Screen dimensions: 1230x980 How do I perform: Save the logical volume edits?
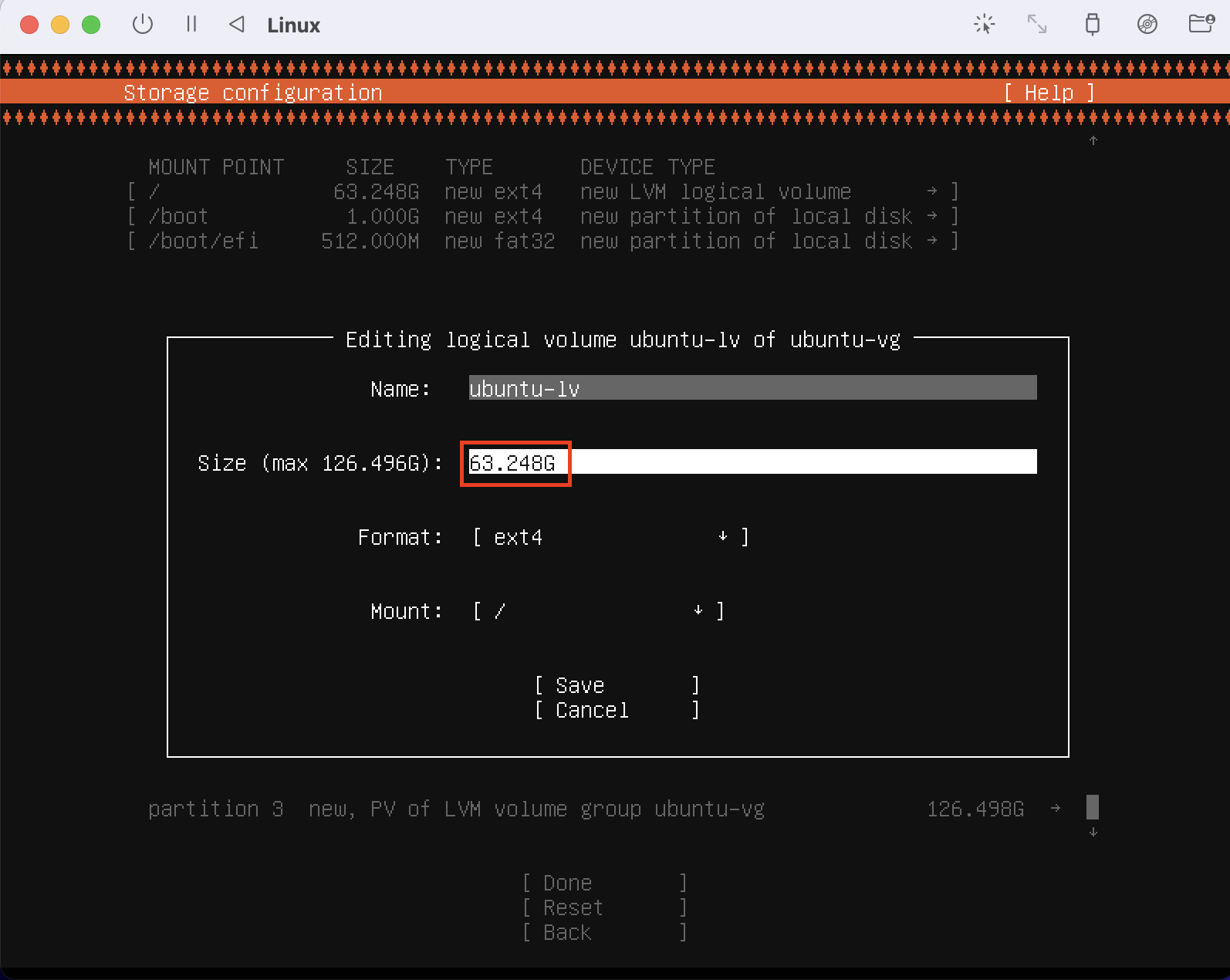(617, 685)
